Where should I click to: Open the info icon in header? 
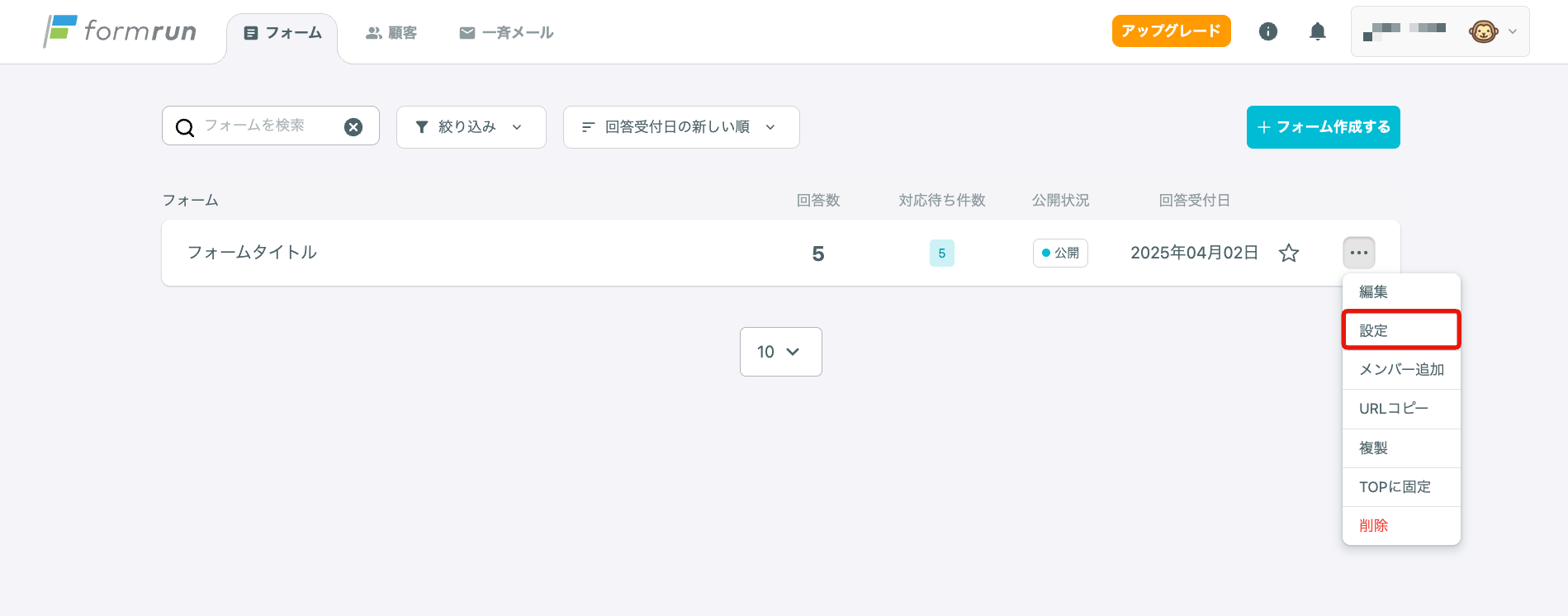[1267, 31]
